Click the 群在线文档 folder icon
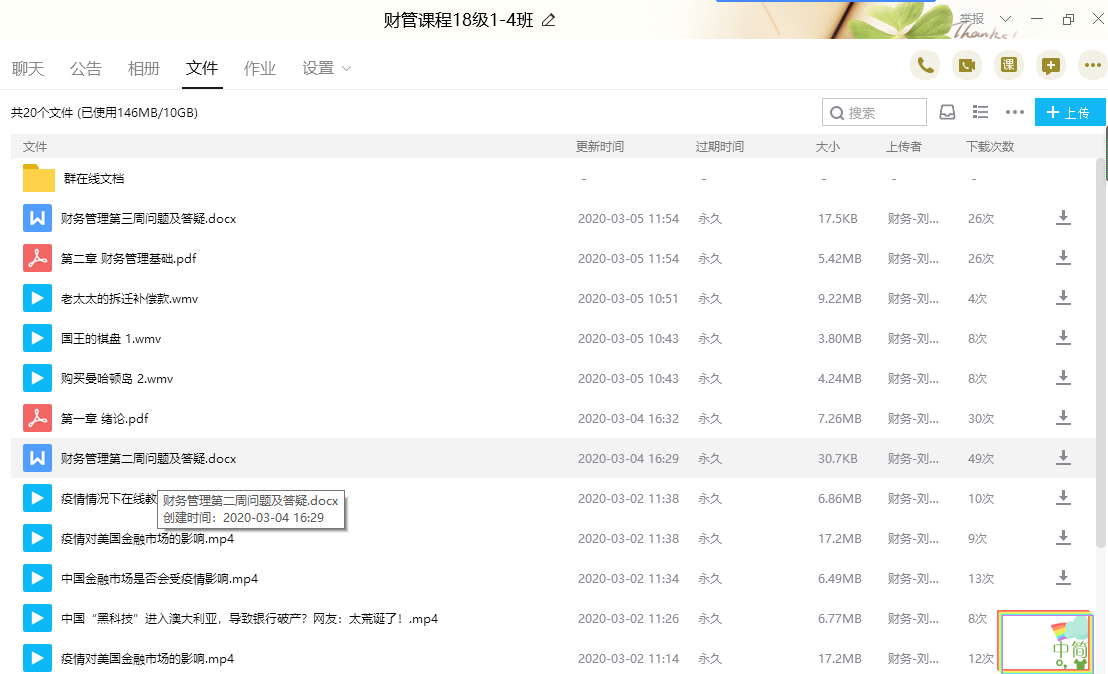 [x=38, y=178]
